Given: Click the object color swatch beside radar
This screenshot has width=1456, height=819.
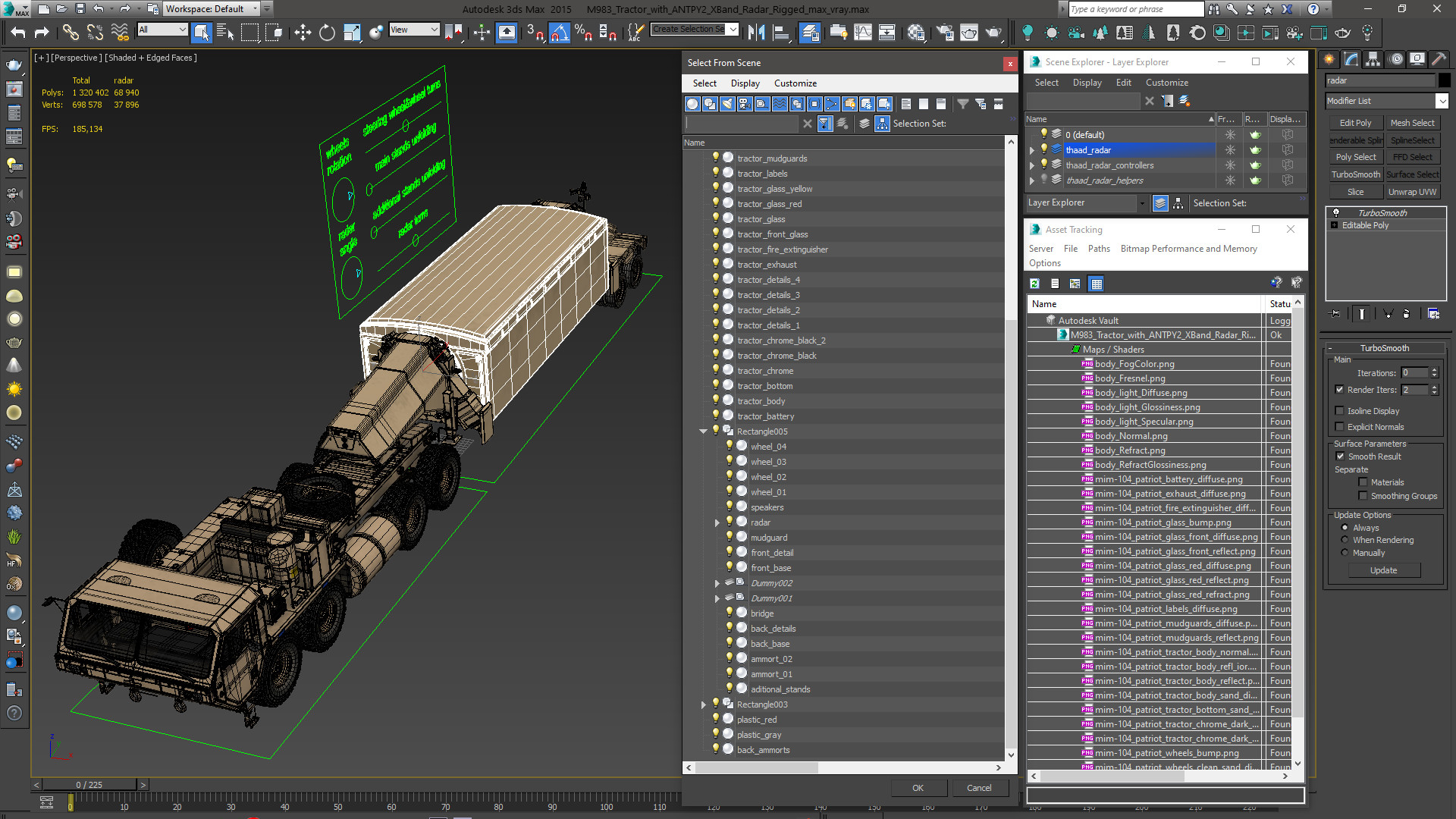Looking at the screenshot, I should click(x=1444, y=80).
